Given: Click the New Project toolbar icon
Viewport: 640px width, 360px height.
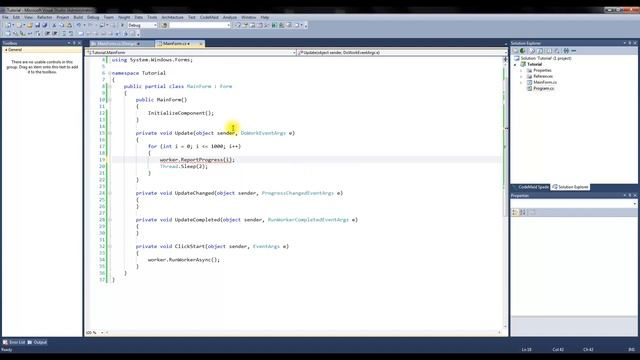Looking at the screenshot, I should tap(7, 25).
